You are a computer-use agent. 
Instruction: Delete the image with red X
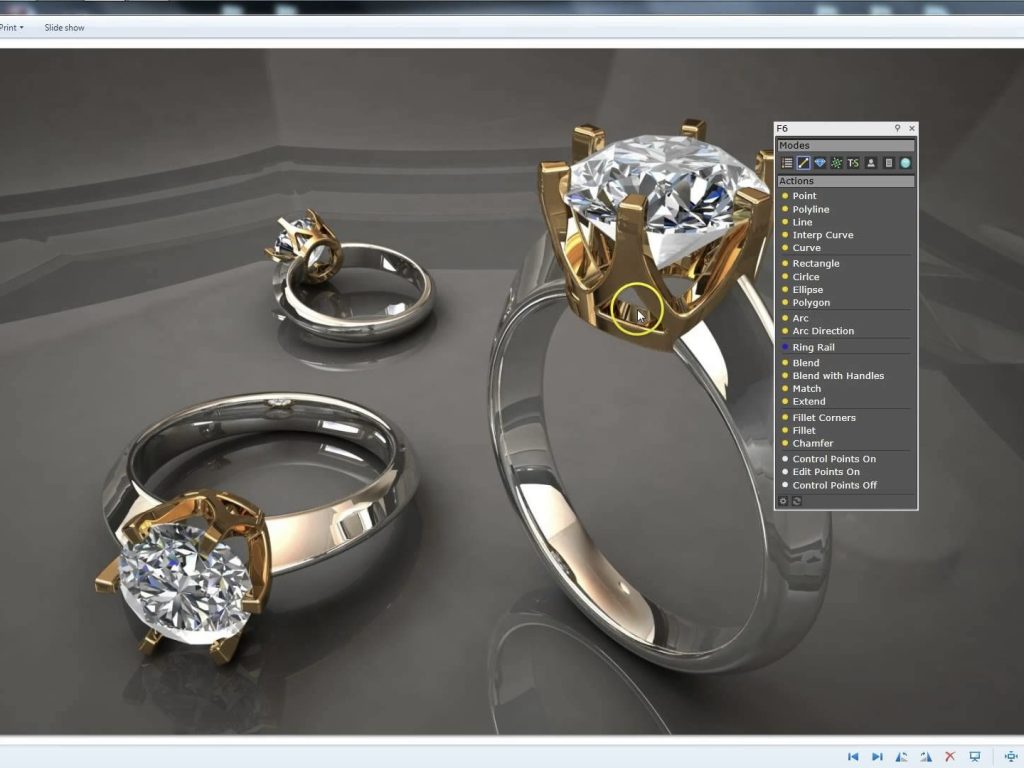[950, 757]
